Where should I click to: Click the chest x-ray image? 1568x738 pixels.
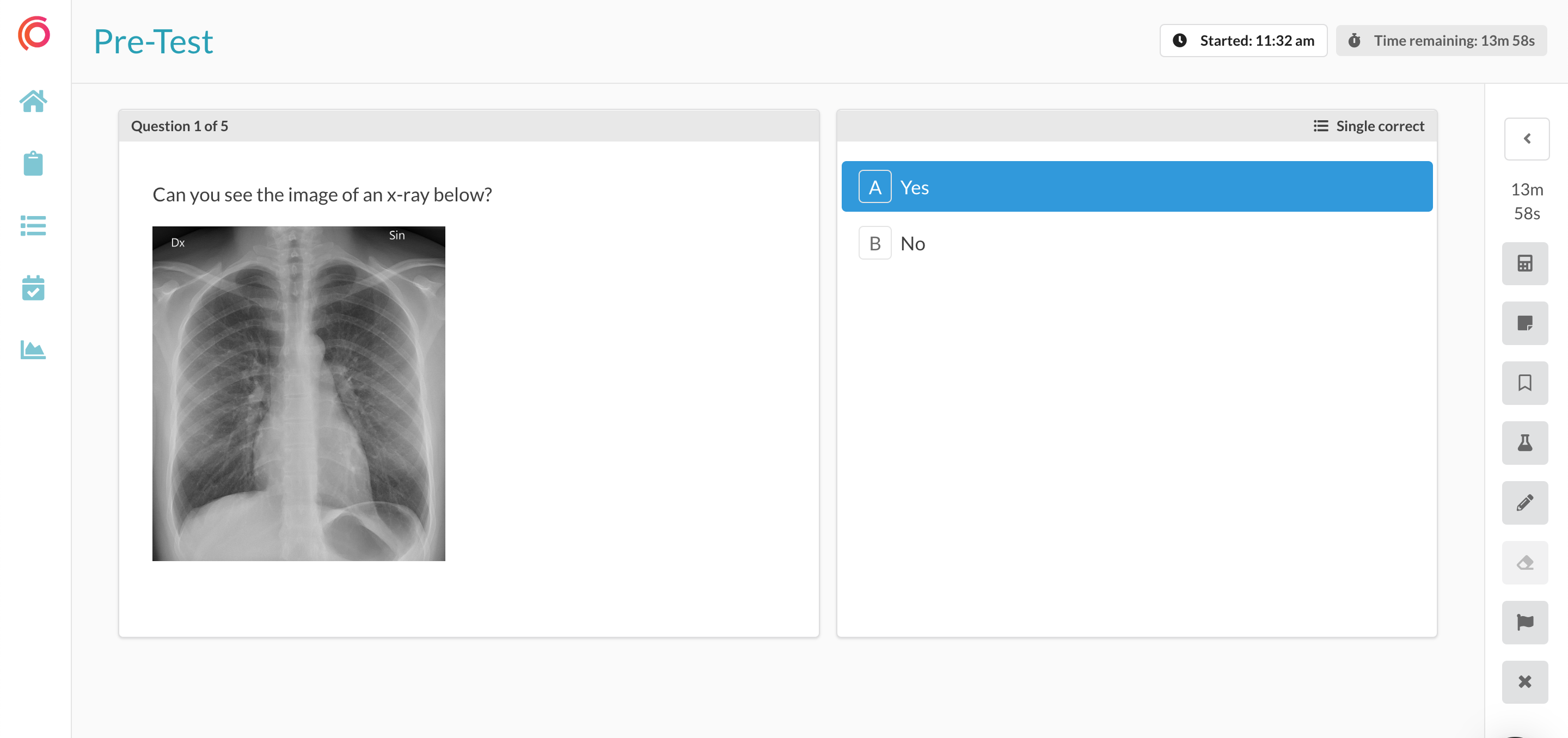[298, 393]
